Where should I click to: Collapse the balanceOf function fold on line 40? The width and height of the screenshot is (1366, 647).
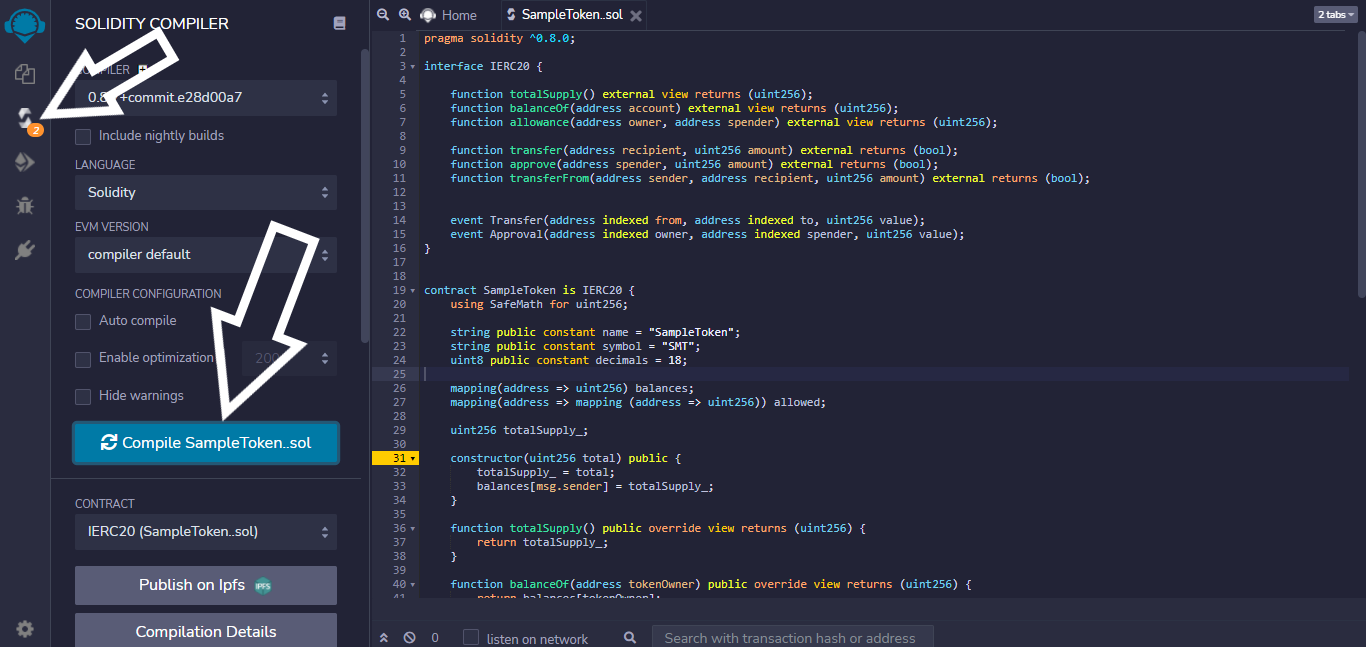[413, 584]
